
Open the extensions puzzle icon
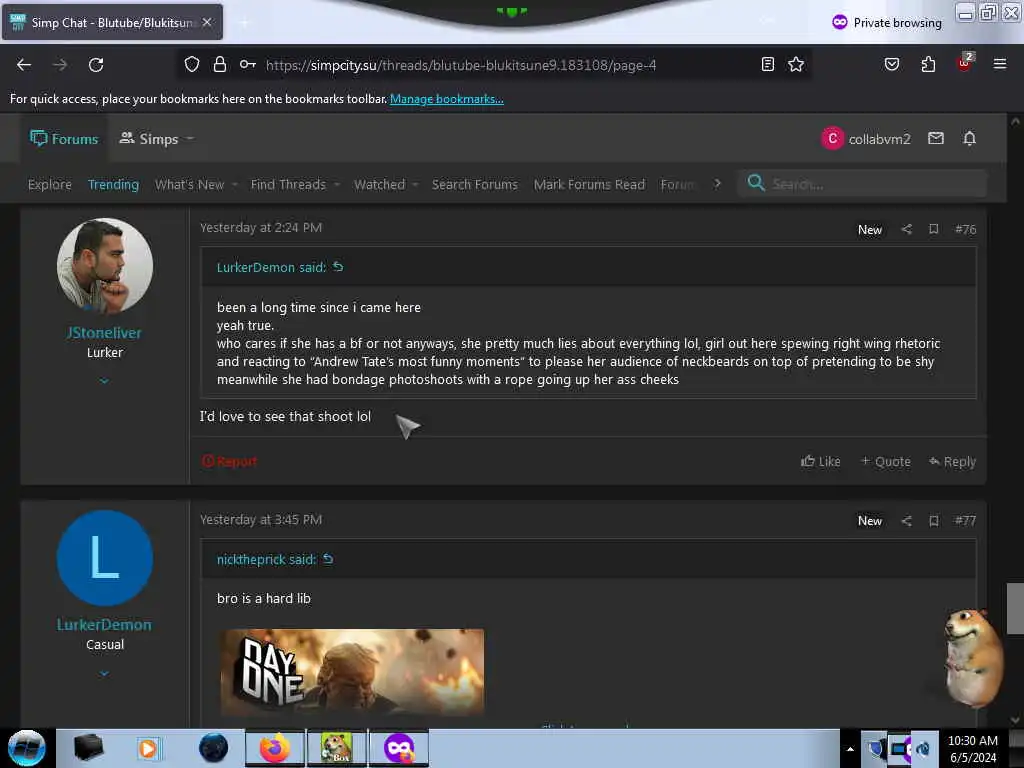click(x=928, y=64)
